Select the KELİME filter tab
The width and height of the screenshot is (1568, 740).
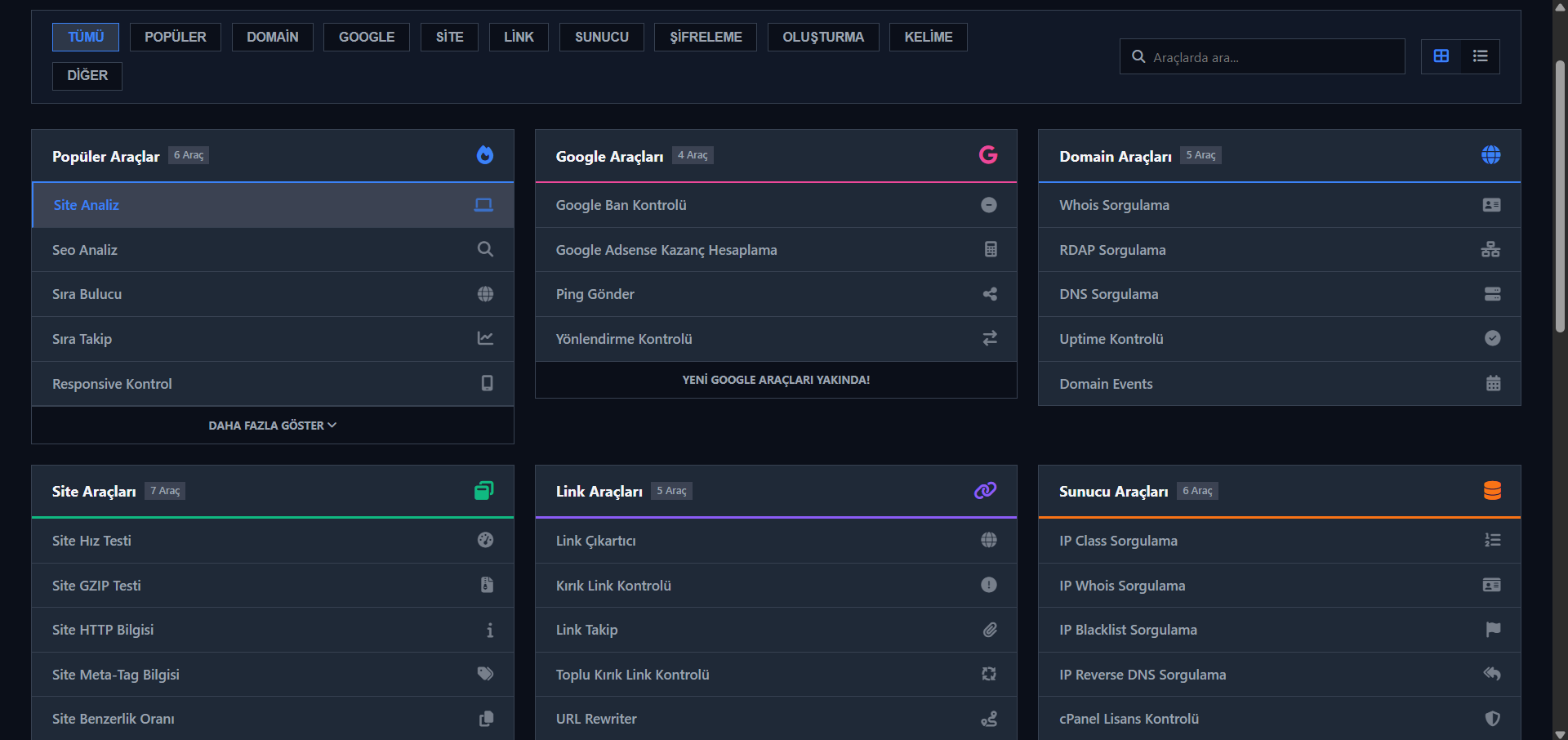coord(929,37)
